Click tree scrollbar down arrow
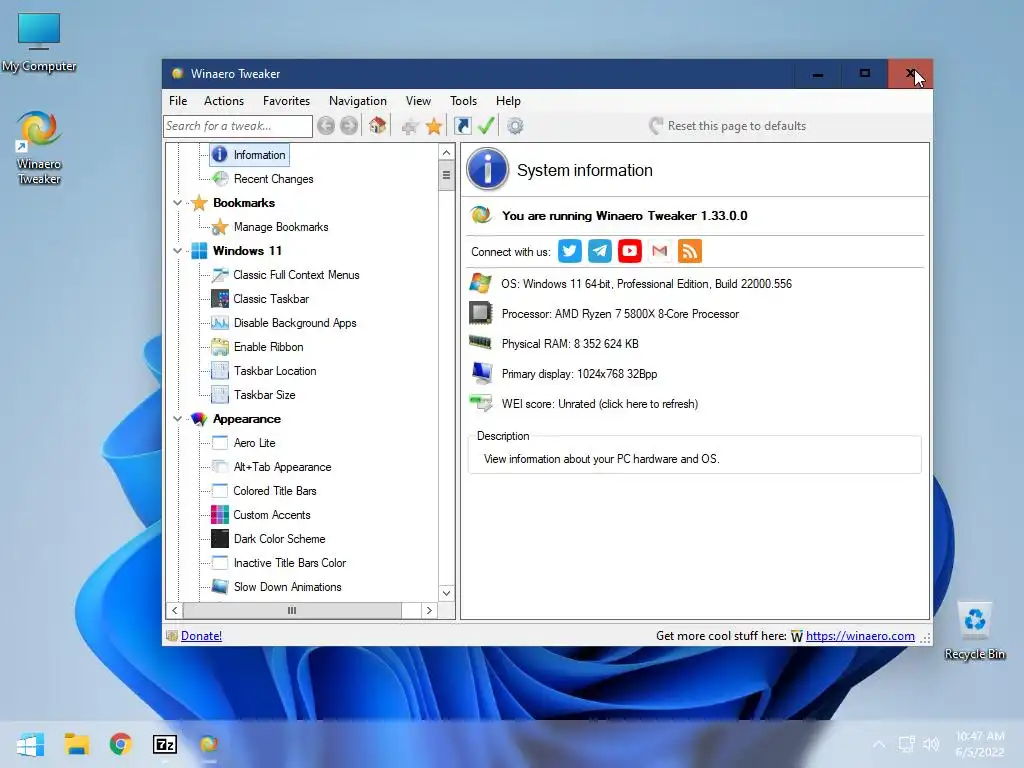 tap(446, 593)
